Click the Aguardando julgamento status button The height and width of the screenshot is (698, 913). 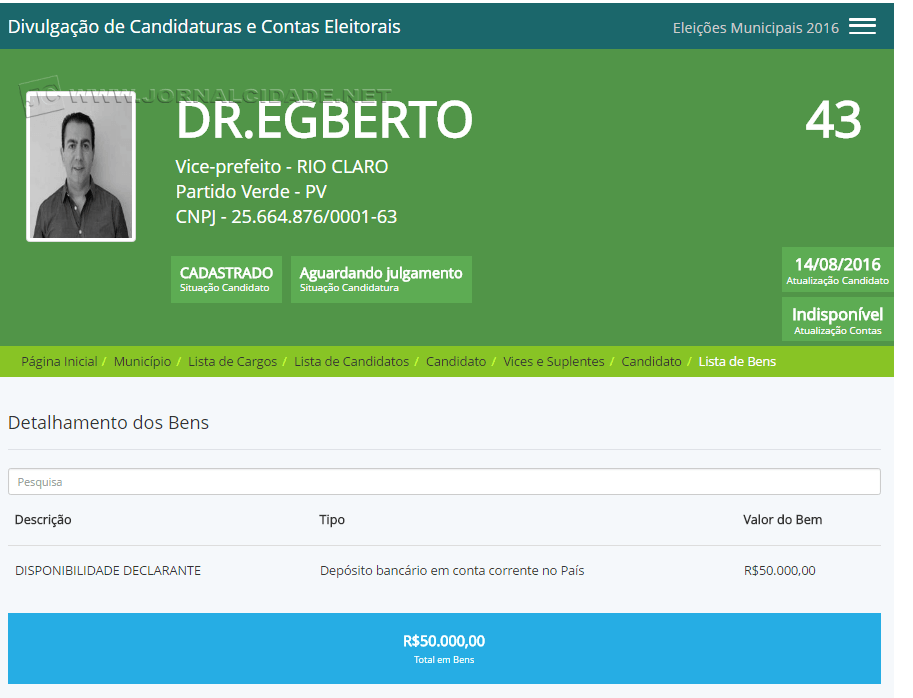click(380, 279)
